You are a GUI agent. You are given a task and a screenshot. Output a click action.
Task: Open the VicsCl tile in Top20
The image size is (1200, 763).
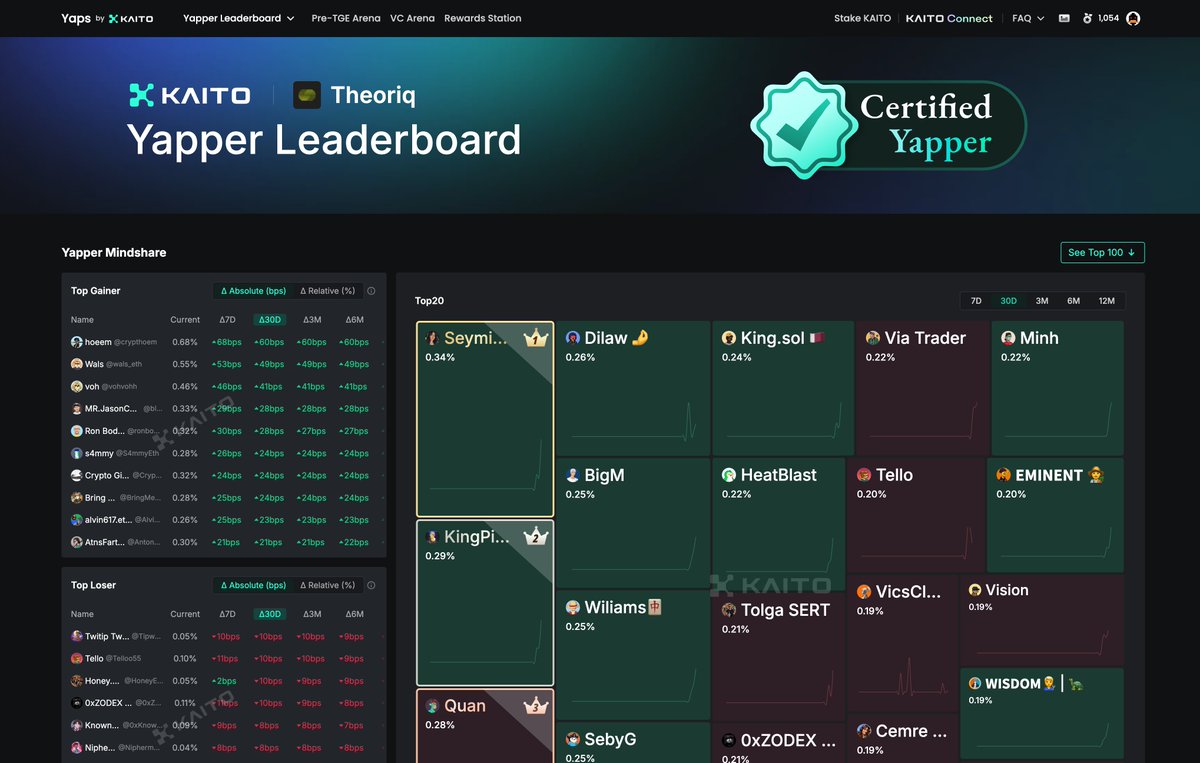(x=902, y=642)
